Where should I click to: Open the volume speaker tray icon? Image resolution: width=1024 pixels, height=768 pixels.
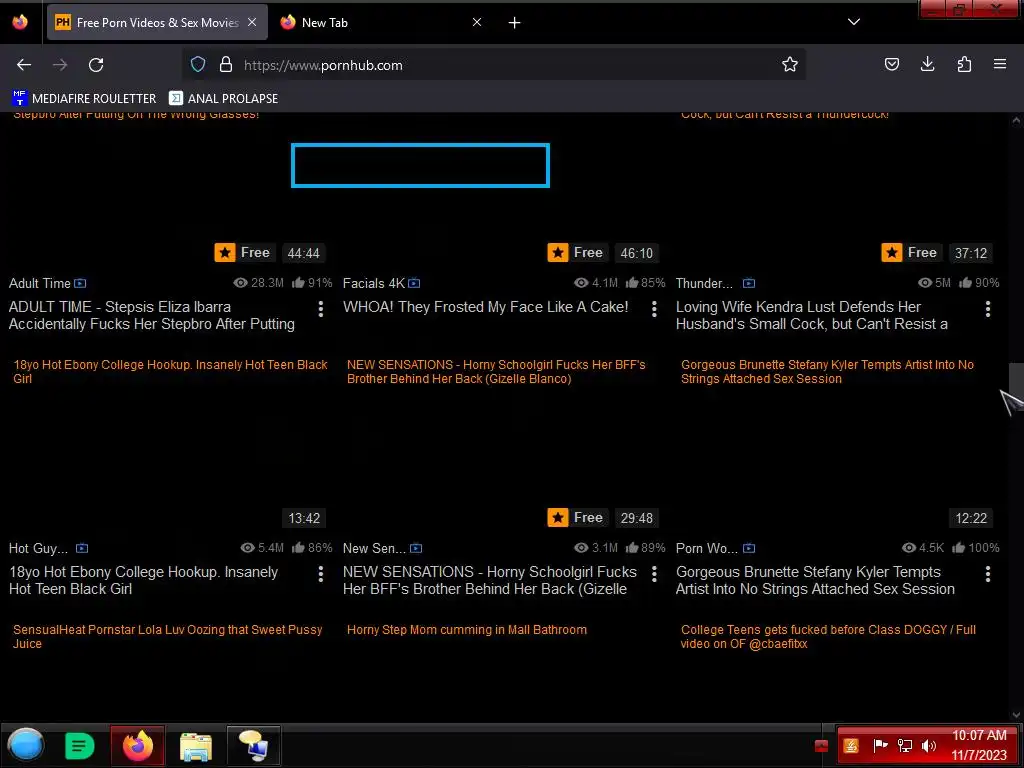coord(929,745)
